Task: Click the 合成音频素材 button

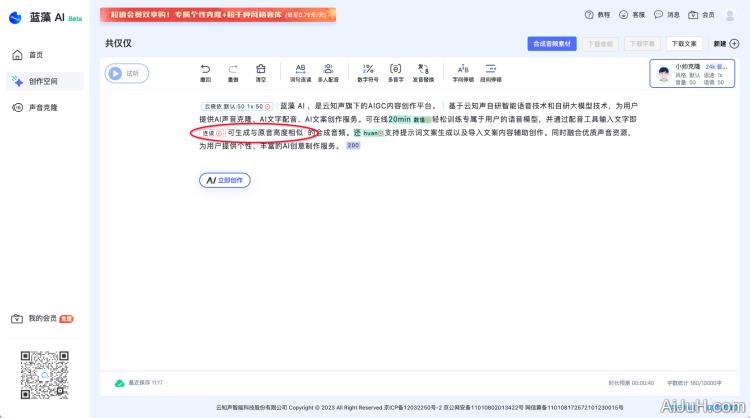Action: tap(552, 44)
